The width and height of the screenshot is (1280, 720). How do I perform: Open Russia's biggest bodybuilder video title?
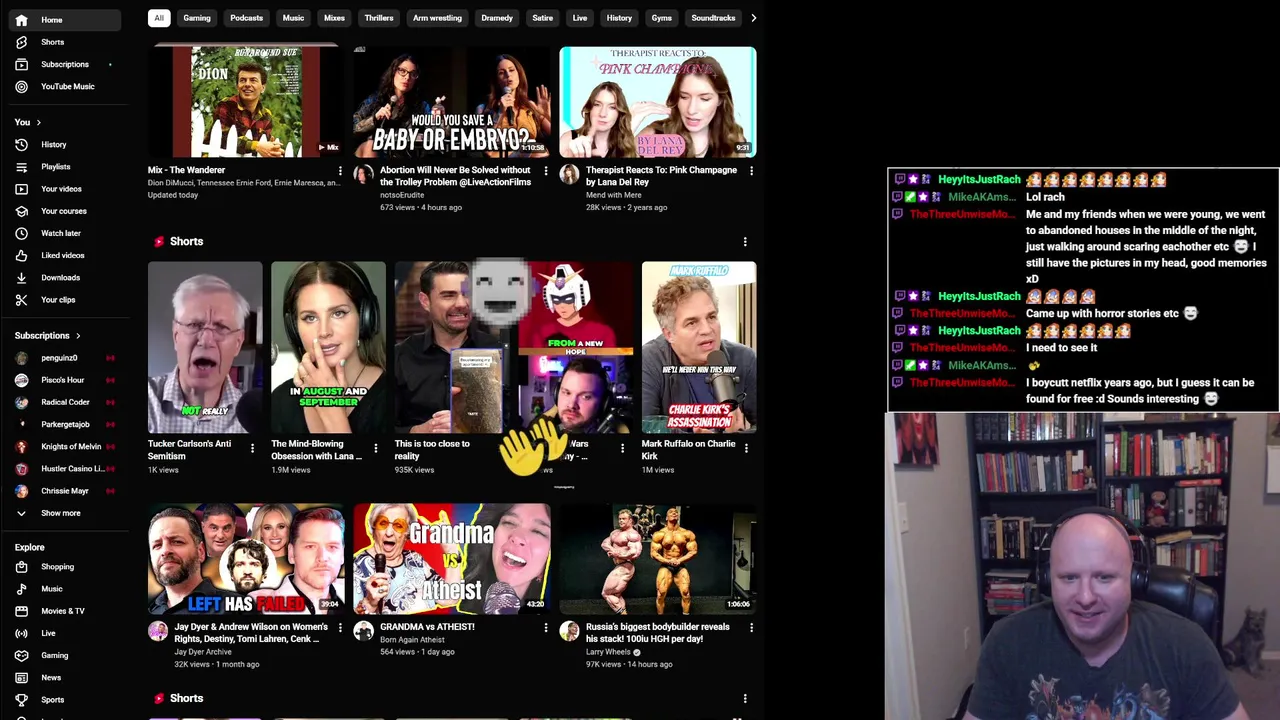pyautogui.click(x=657, y=633)
